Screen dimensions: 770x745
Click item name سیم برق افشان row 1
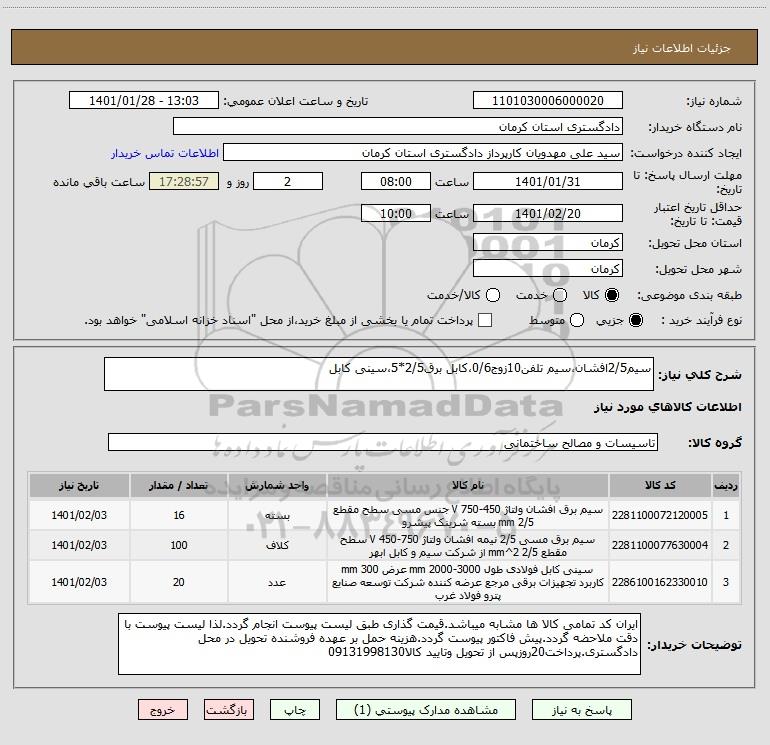pyautogui.click(x=468, y=516)
